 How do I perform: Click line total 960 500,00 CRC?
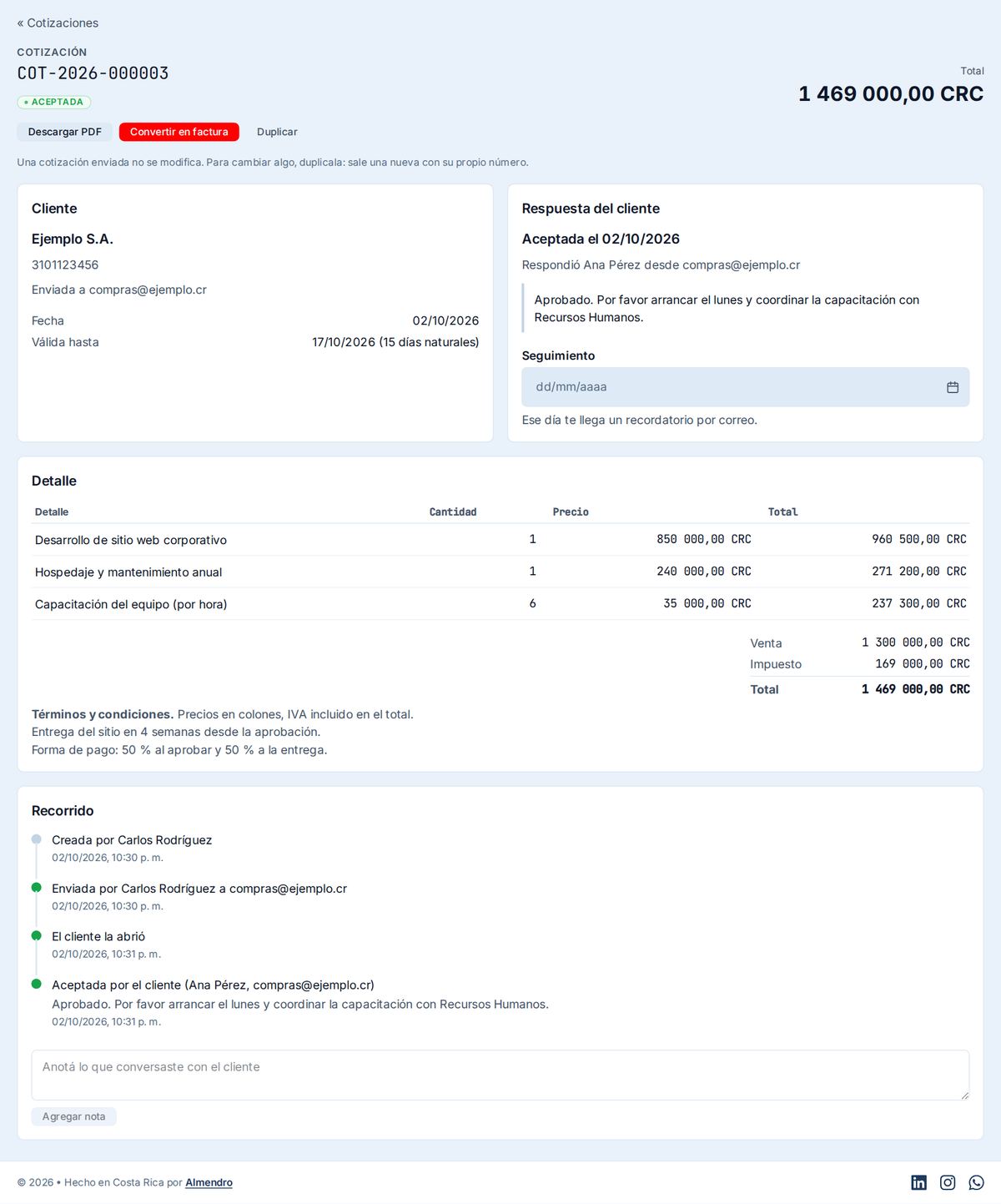(x=919, y=540)
